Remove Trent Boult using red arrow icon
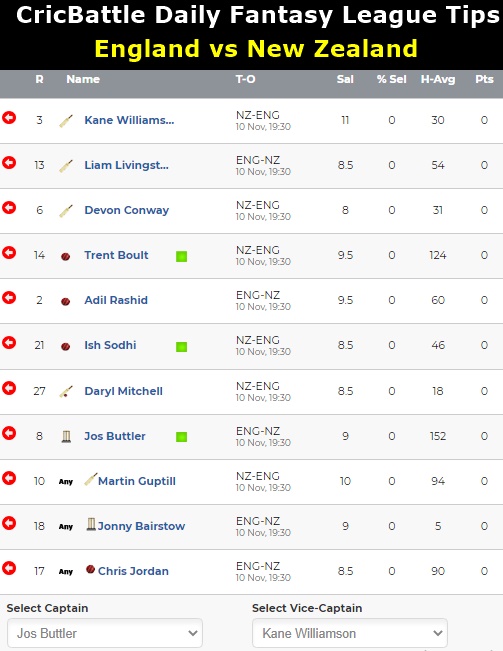 click(x=9, y=252)
